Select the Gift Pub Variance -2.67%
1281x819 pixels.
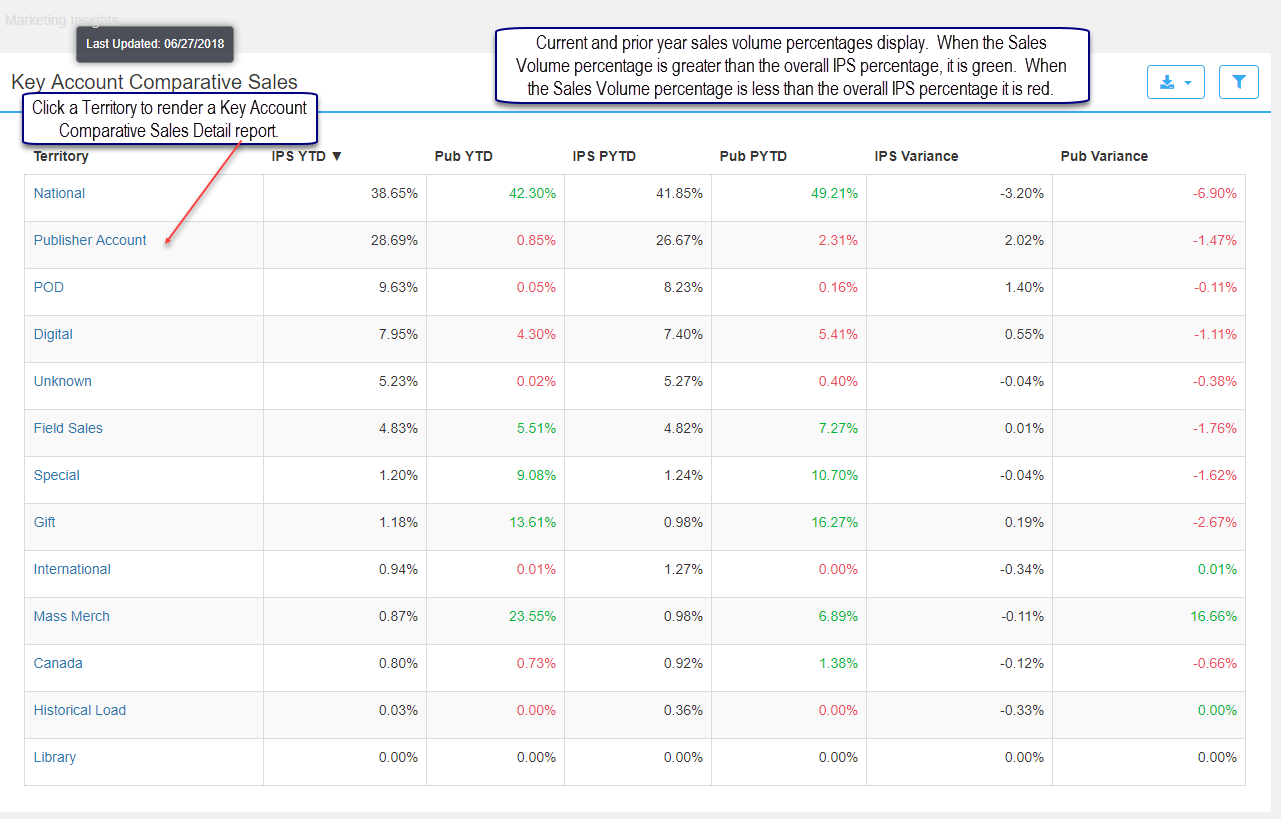[1214, 522]
